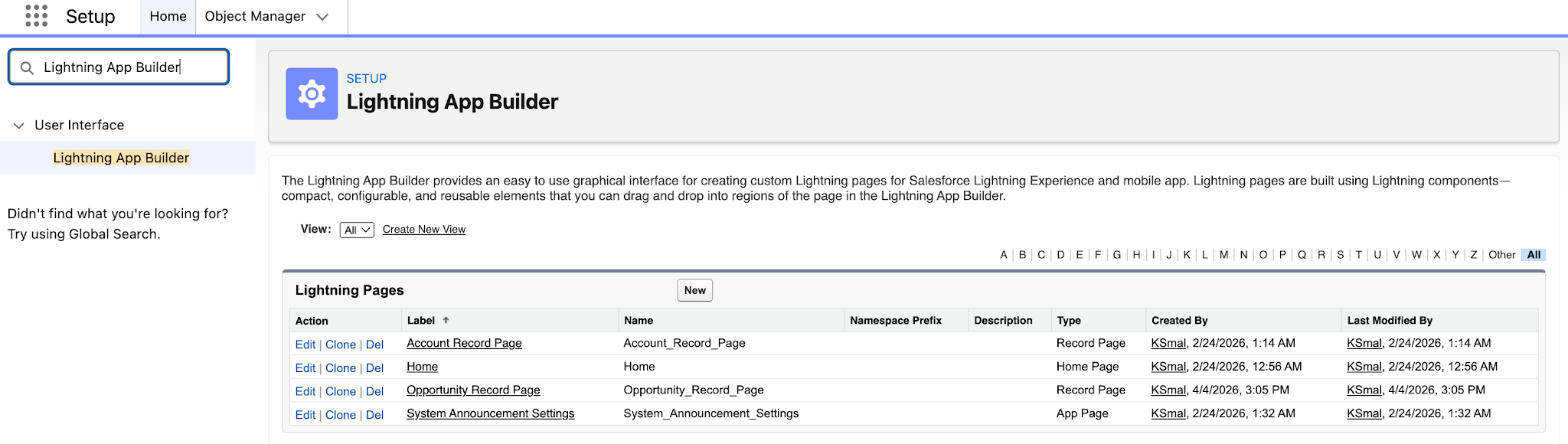Click the New Lightning page button

[694, 290]
